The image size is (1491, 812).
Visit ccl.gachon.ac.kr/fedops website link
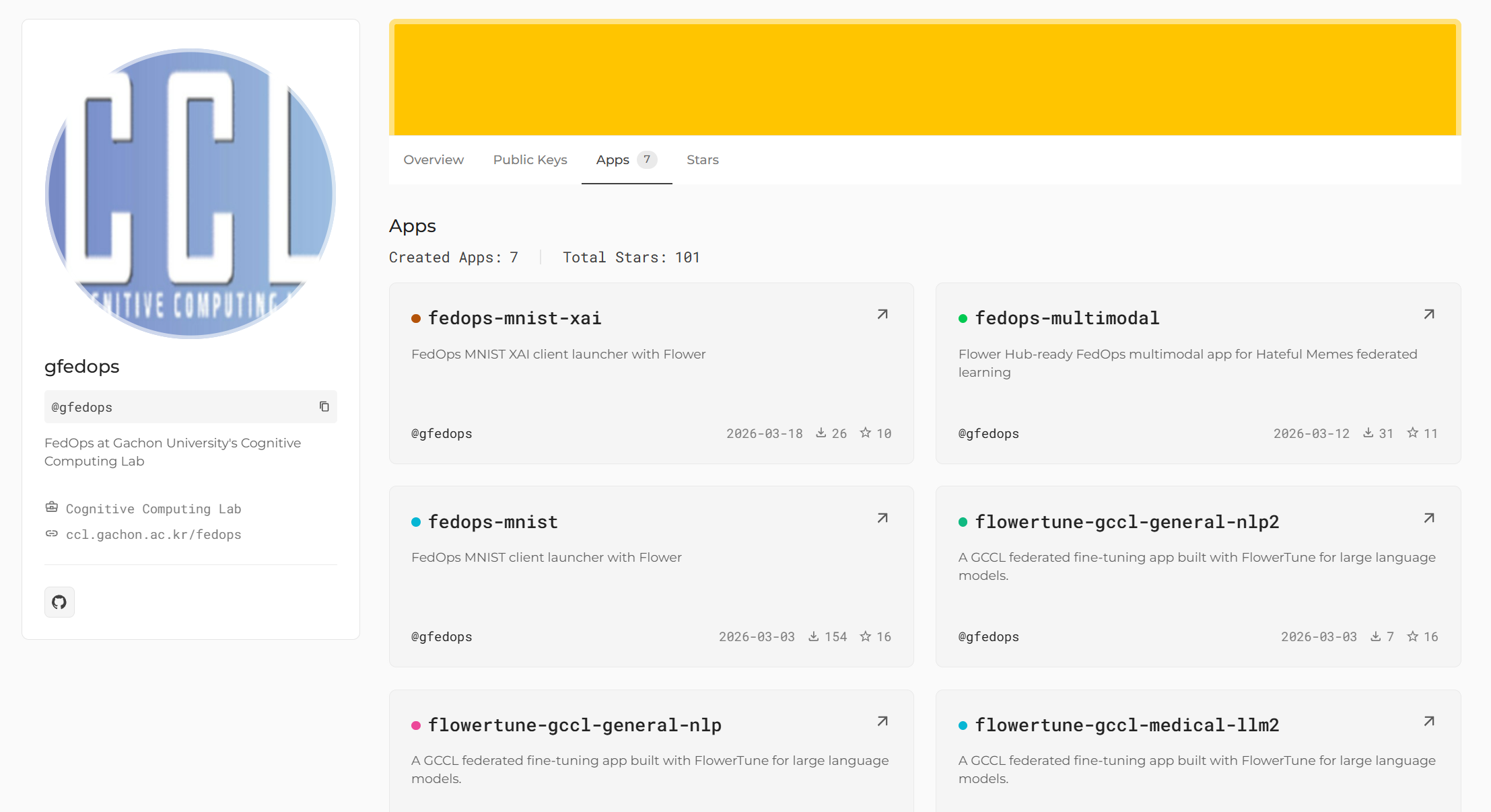click(x=153, y=534)
